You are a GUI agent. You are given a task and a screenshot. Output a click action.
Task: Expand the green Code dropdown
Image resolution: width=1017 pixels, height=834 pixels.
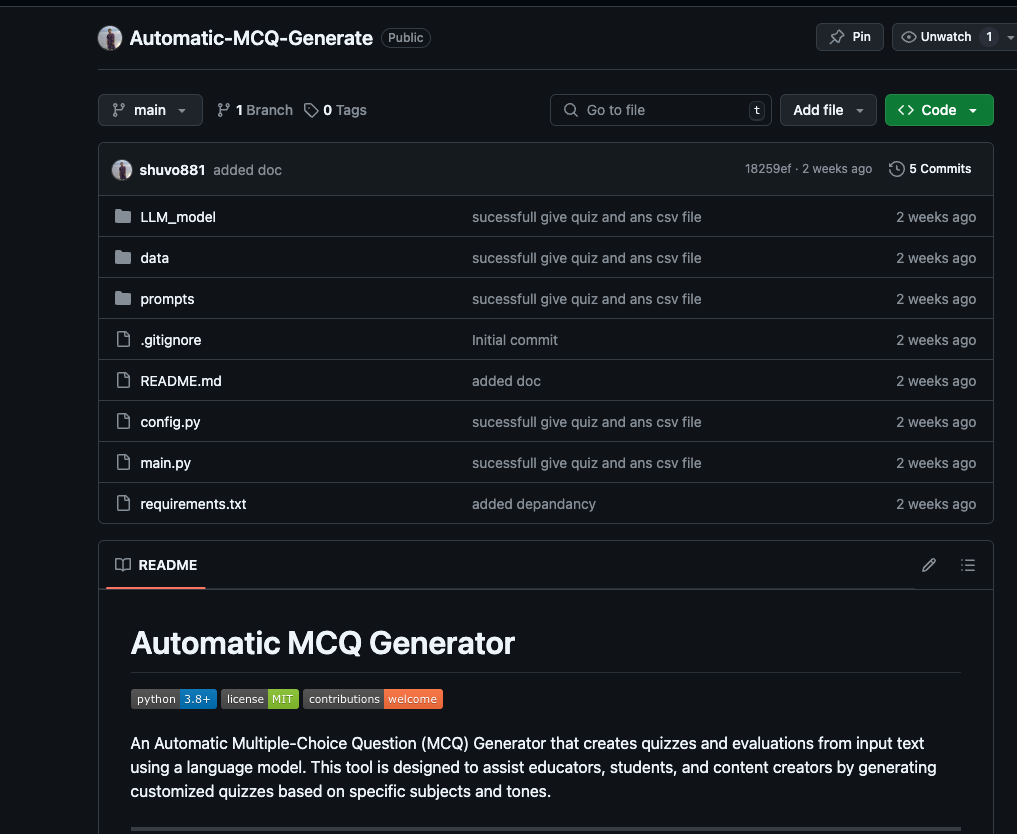(938, 110)
